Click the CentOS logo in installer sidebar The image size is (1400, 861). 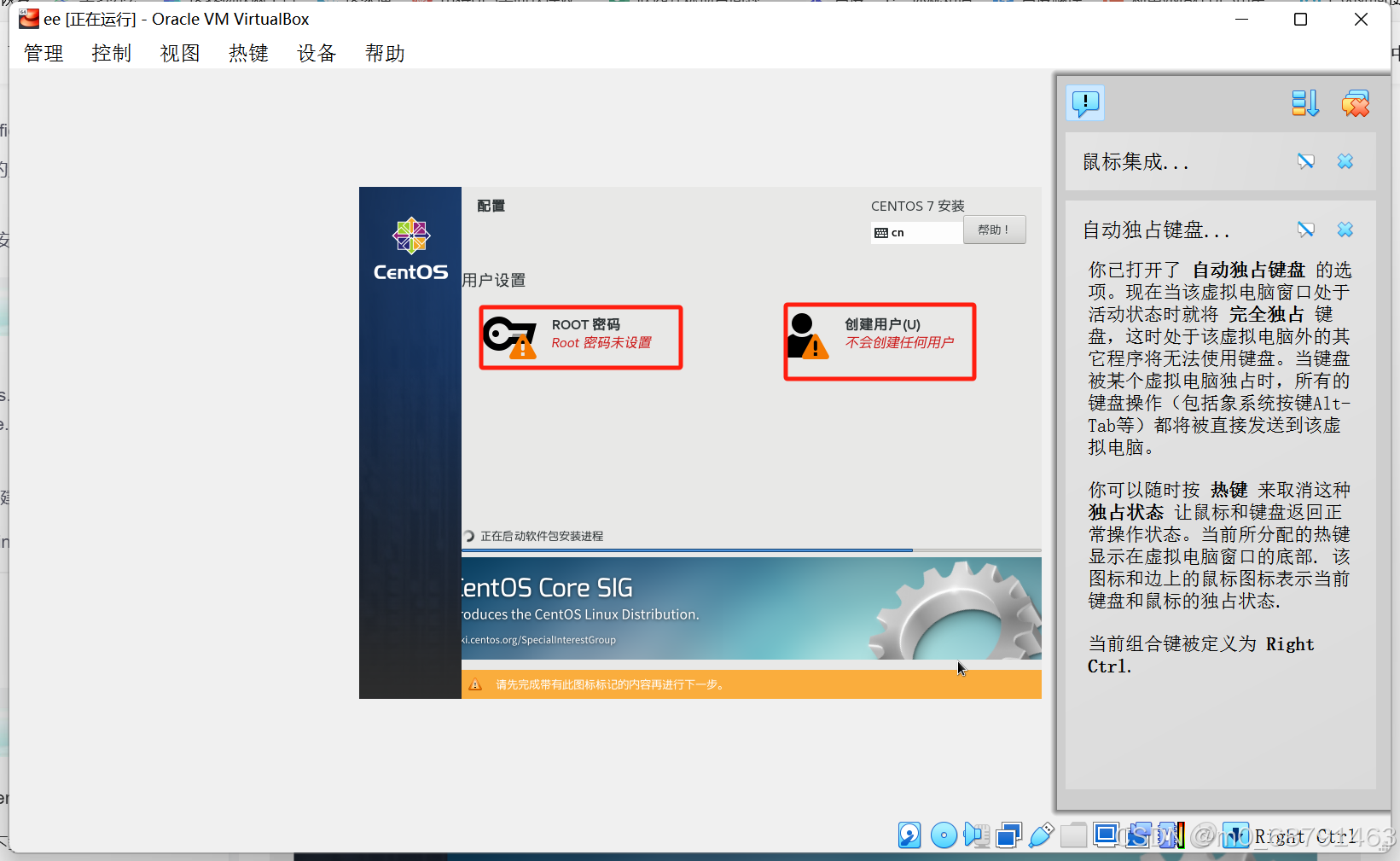pos(410,248)
